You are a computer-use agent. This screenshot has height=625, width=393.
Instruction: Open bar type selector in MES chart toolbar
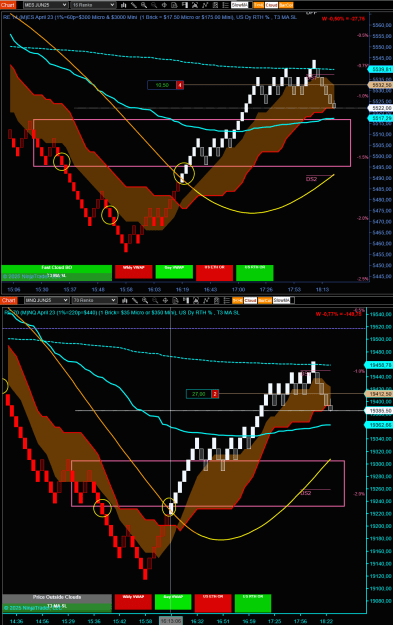(124, 5)
